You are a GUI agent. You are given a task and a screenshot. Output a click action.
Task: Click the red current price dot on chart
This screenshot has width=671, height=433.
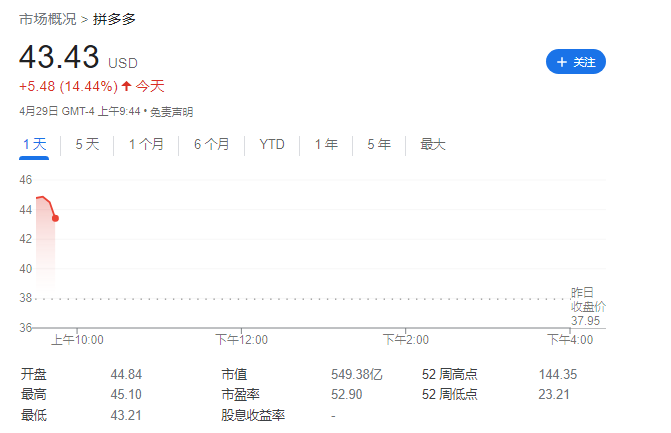[55, 218]
